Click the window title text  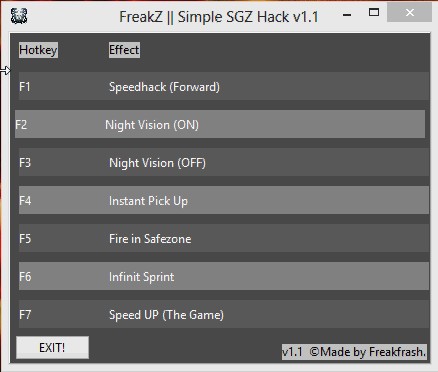click(219, 17)
